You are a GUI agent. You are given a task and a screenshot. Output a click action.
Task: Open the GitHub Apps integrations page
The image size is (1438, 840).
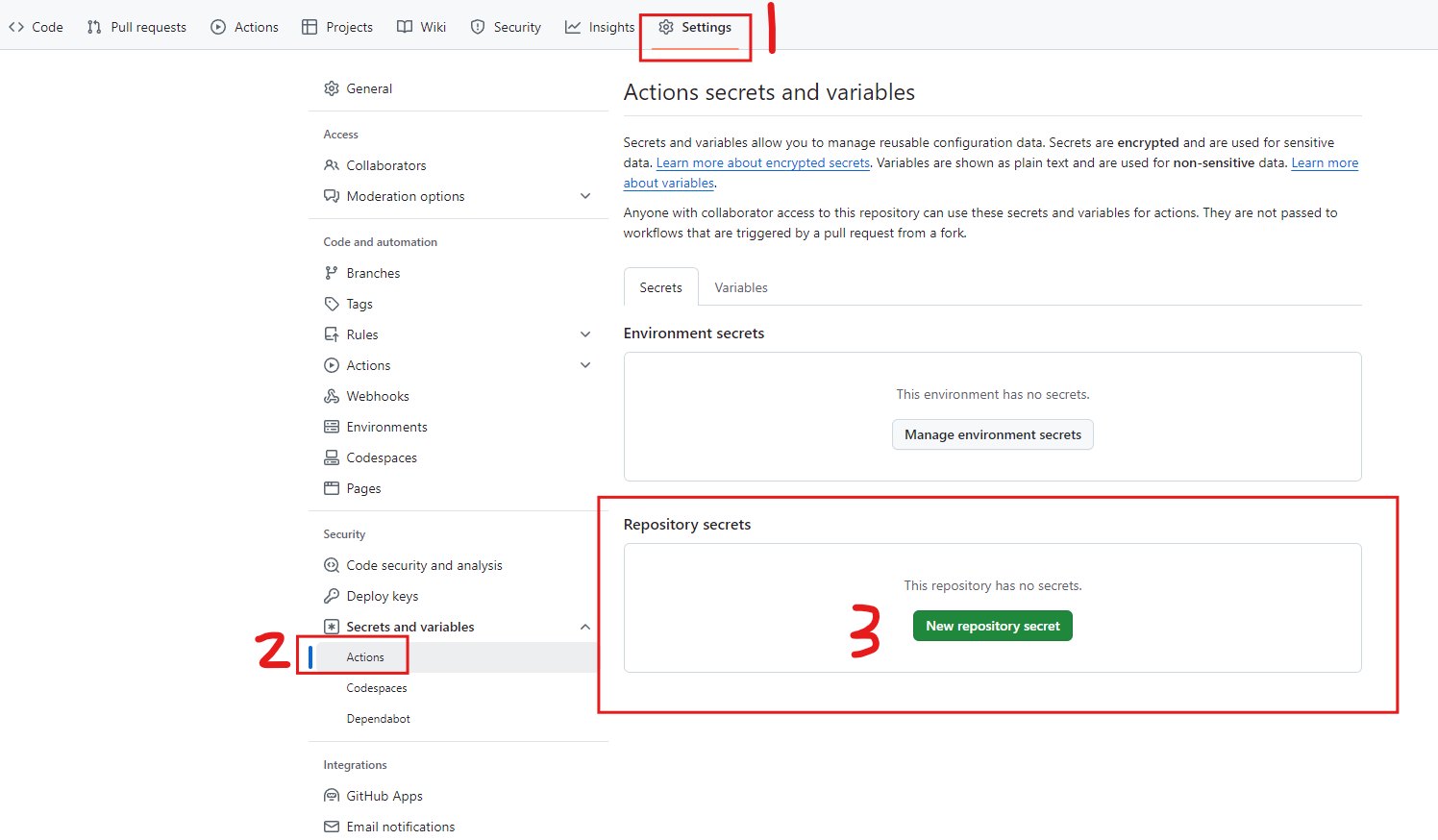[x=384, y=796]
